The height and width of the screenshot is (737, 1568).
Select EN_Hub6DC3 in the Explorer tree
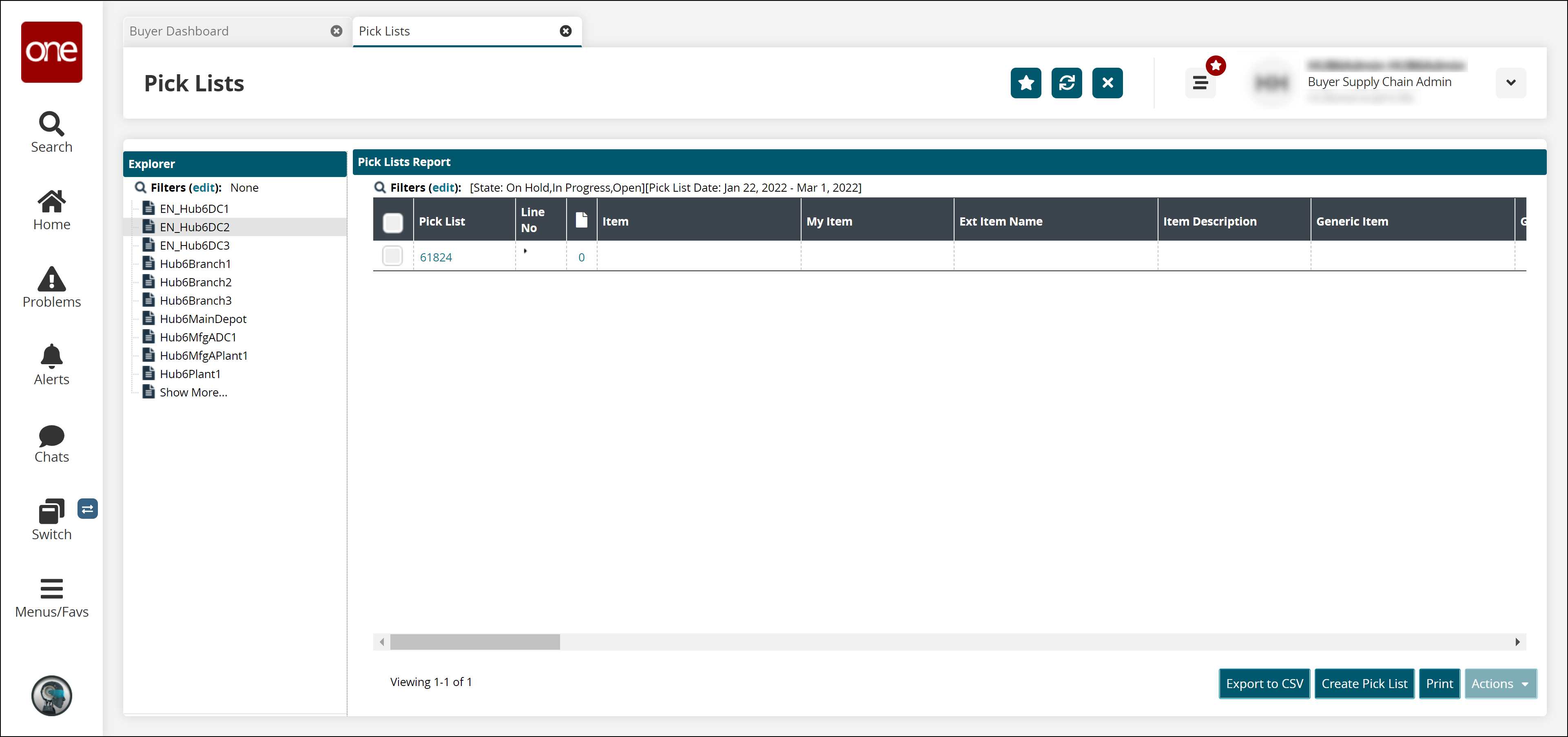tap(194, 245)
